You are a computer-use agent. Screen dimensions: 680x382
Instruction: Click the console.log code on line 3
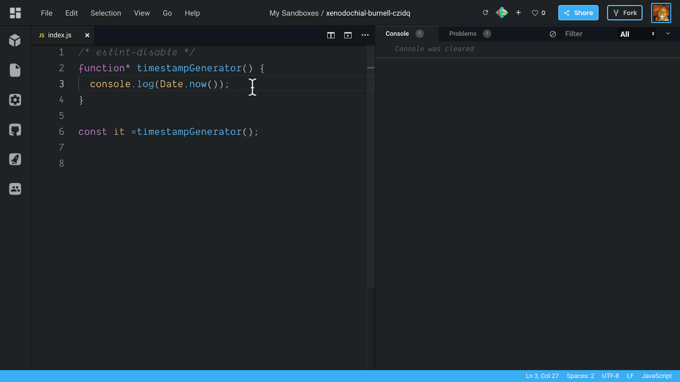(x=160, y=84)
